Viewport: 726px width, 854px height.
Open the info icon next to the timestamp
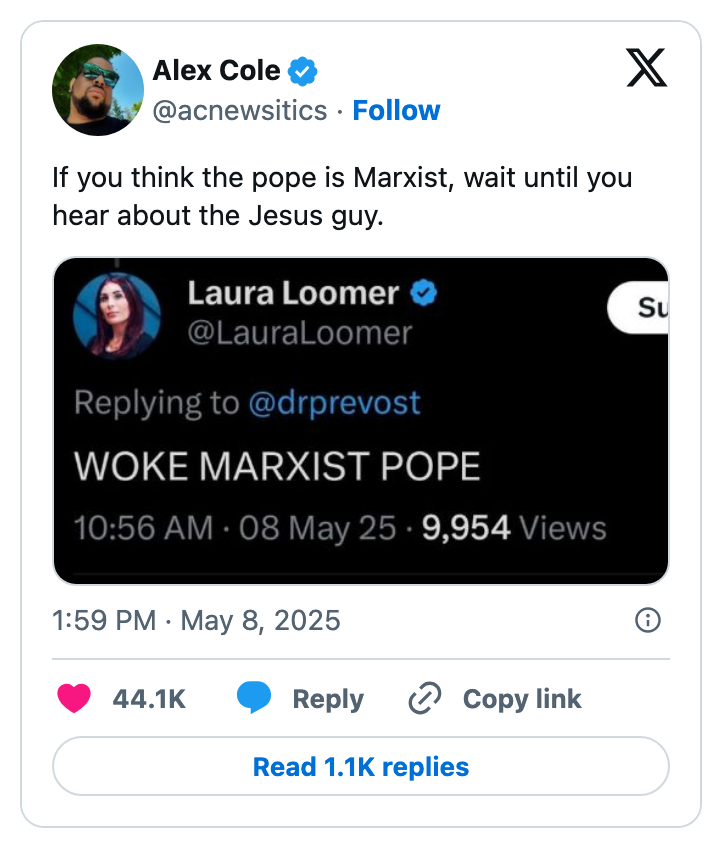(x=648, y=620)
